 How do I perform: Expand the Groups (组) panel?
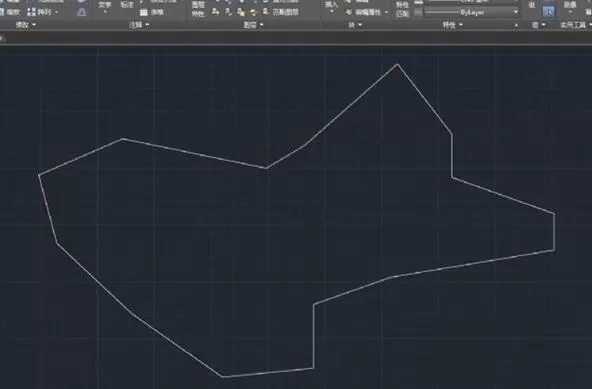(538, 25)
